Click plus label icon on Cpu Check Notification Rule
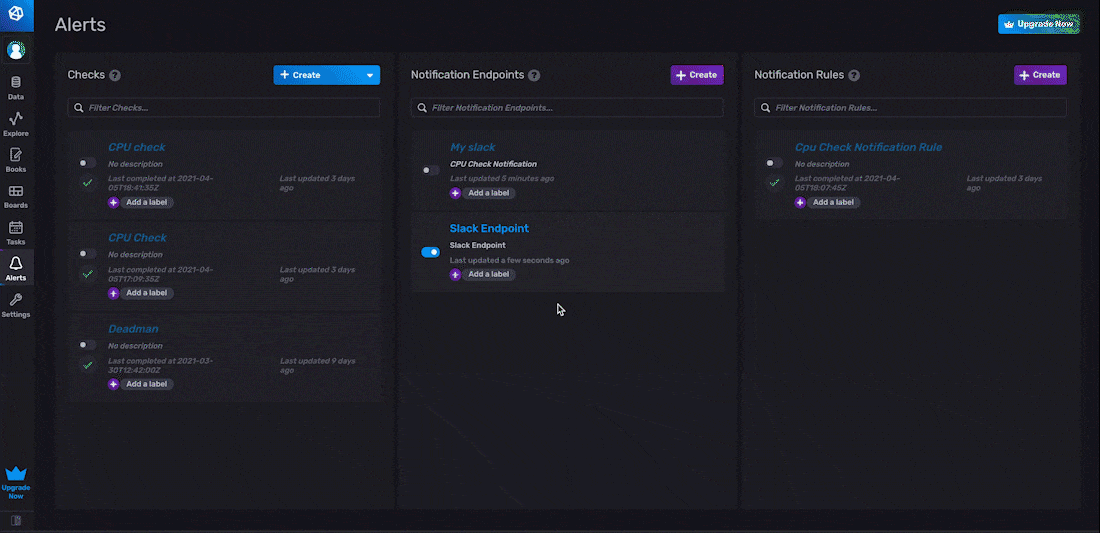The height and width of the screenshot is (533, 1100). tap(800, 202)
